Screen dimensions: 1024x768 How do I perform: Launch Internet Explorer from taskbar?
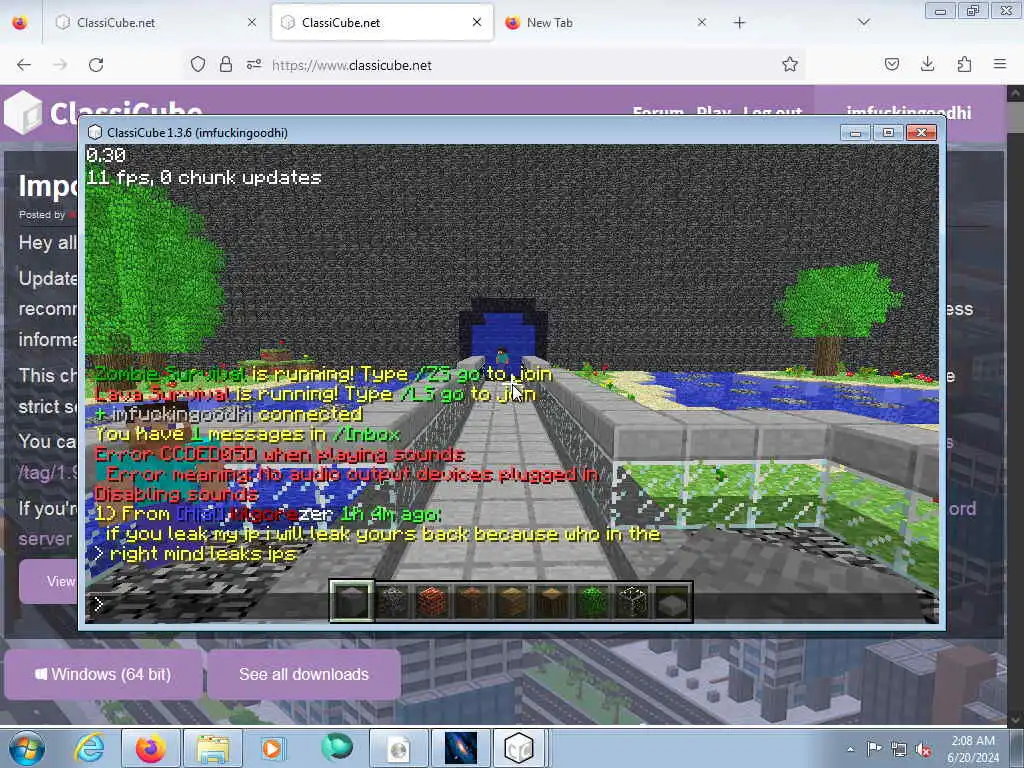point(89,748)
